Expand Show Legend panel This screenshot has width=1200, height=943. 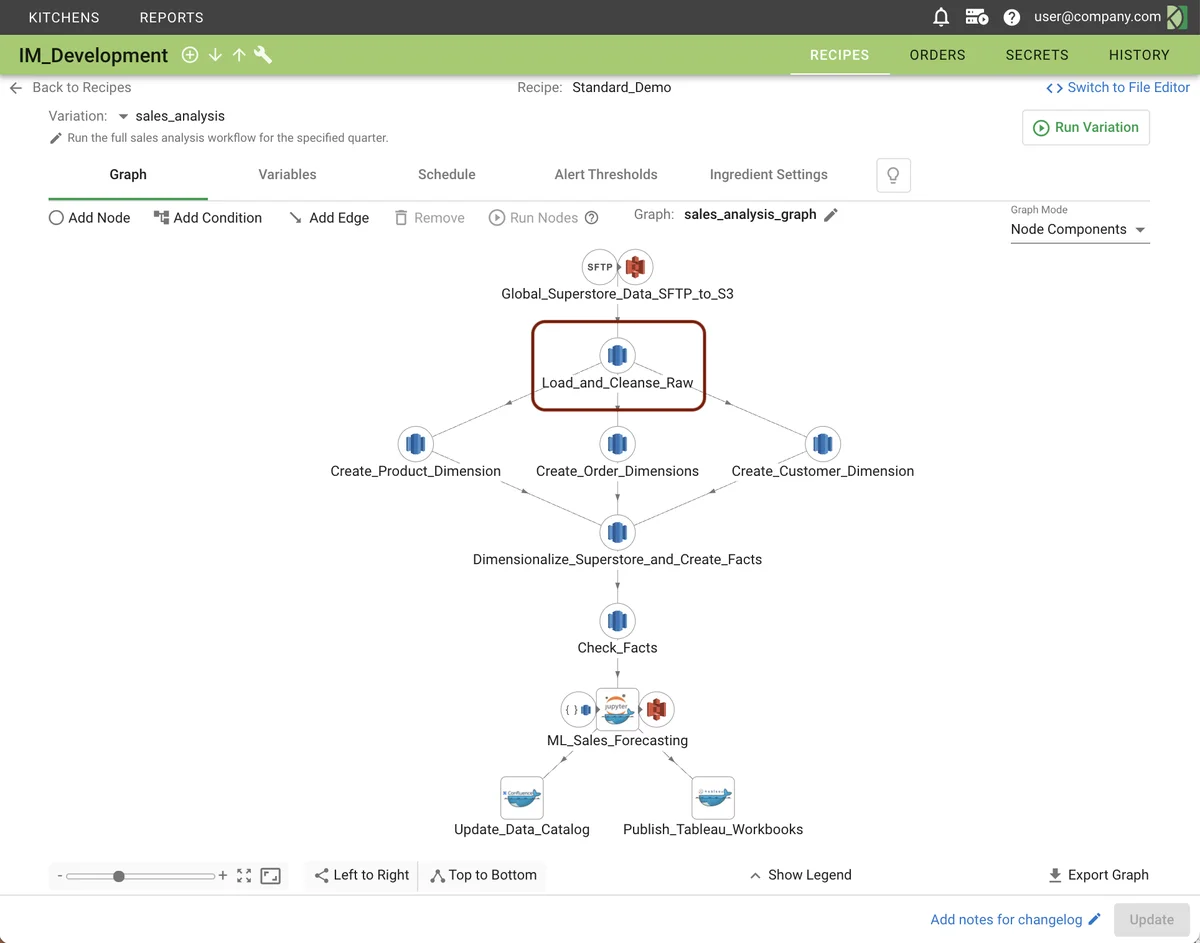point(800,875)
